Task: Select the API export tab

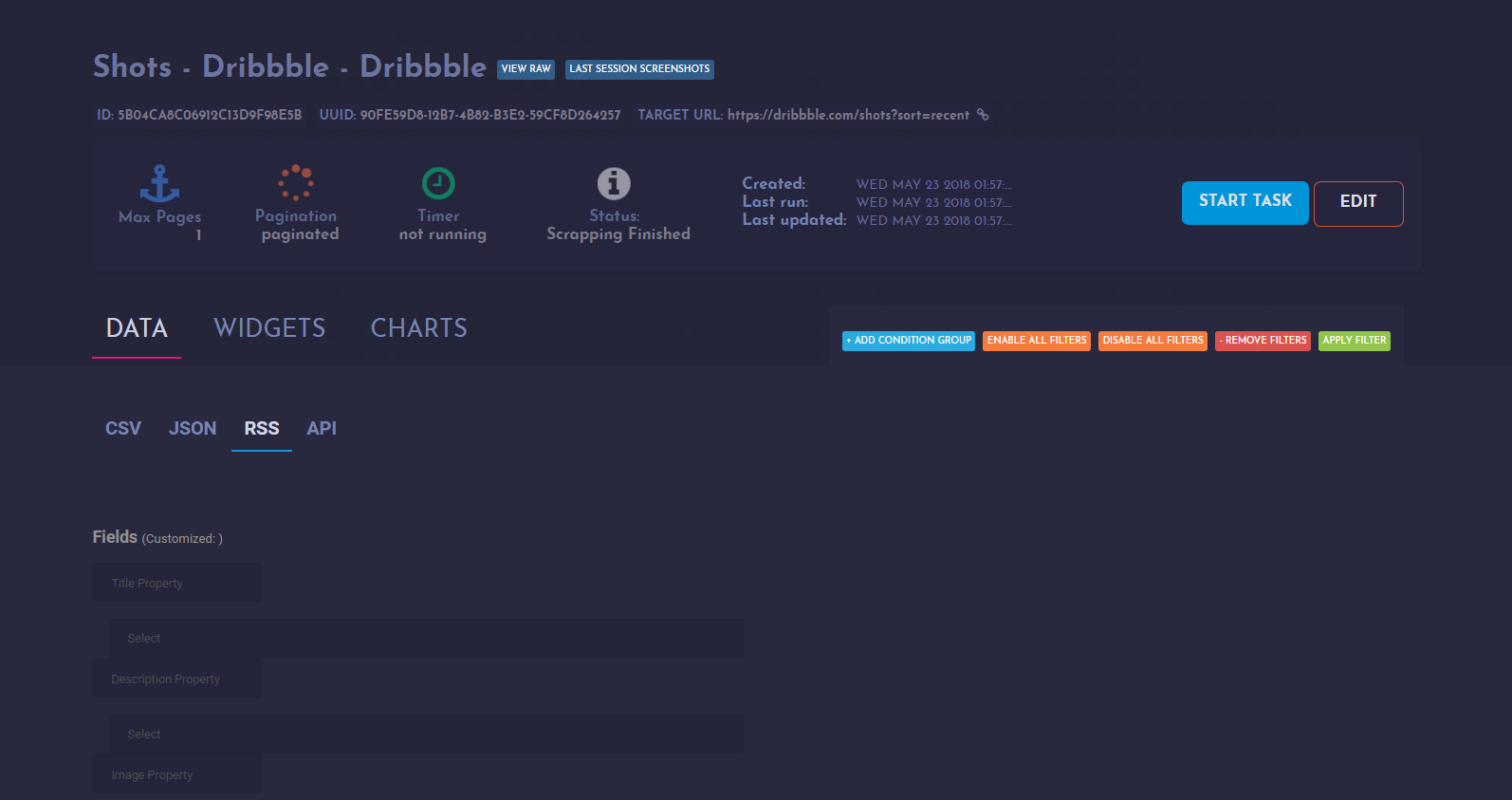Action: tap(322, 429)
